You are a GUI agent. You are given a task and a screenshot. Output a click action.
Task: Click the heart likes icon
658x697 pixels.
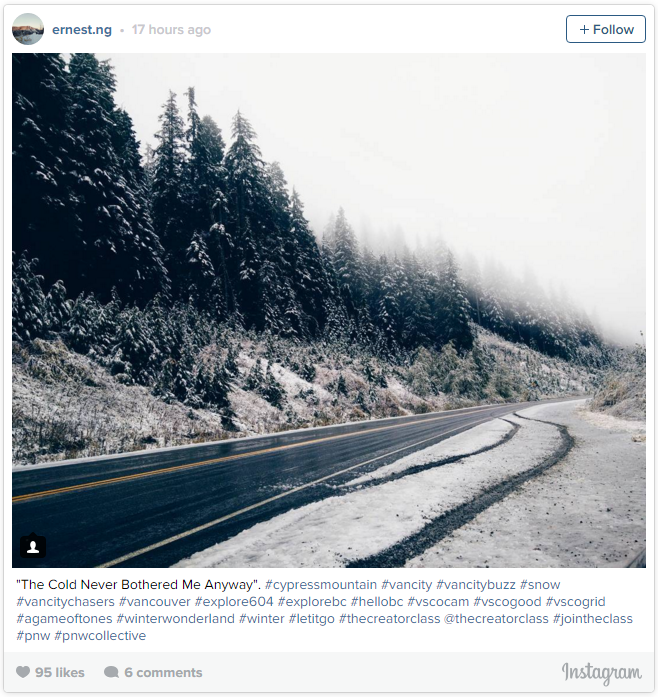23,672
